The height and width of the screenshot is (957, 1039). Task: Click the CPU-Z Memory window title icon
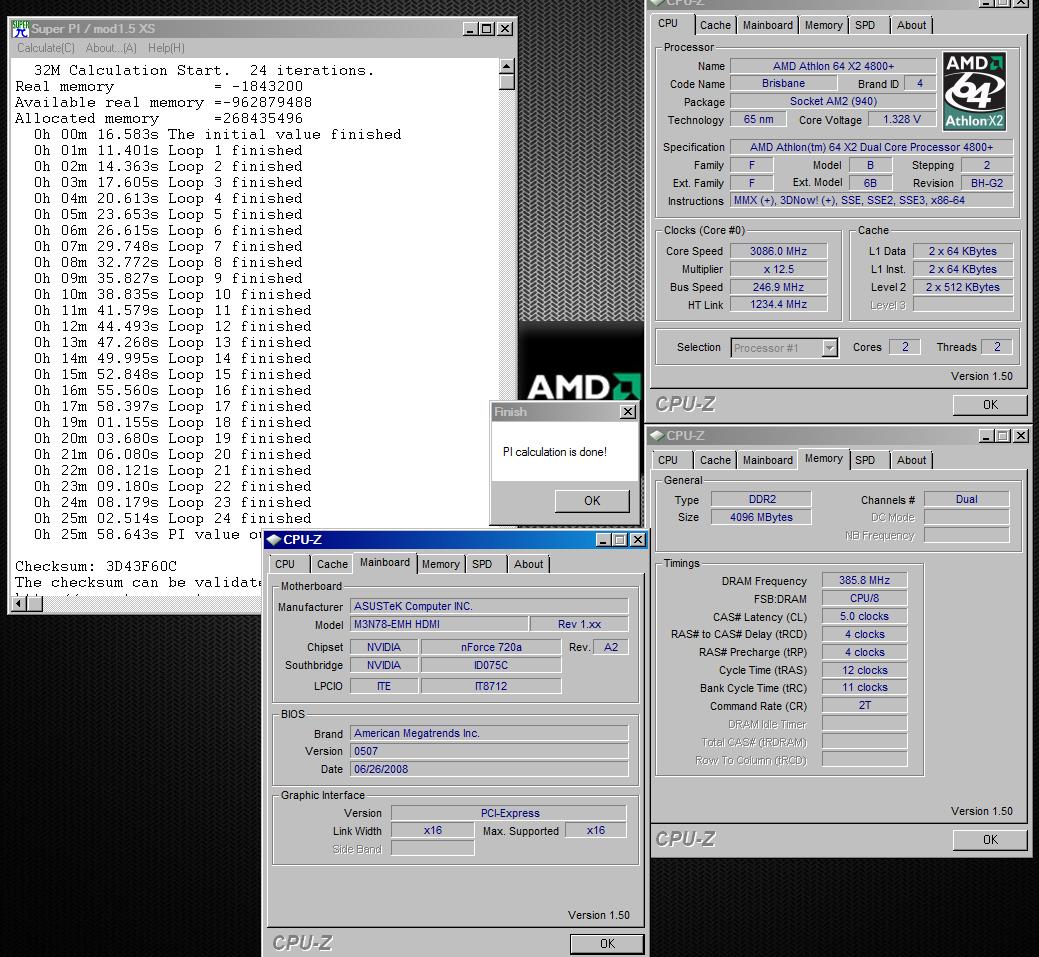(x=657, y=435)
